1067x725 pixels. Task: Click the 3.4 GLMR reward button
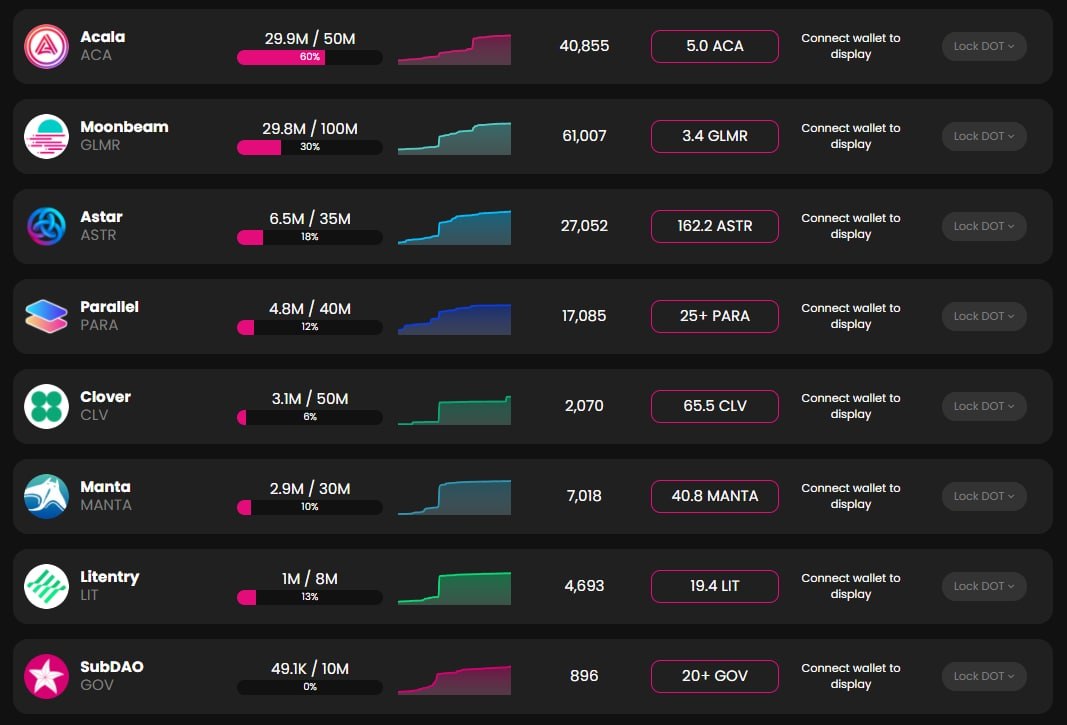[x=715, y=136]
